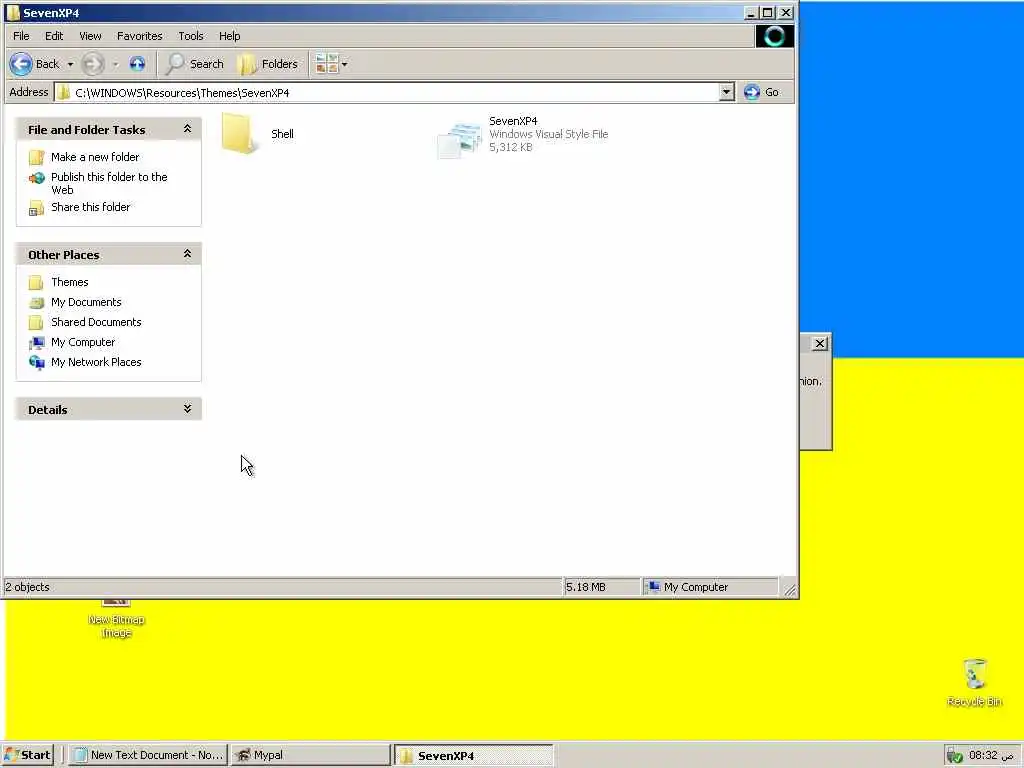Click 2 objects status bar text

(x=27, y=587)
